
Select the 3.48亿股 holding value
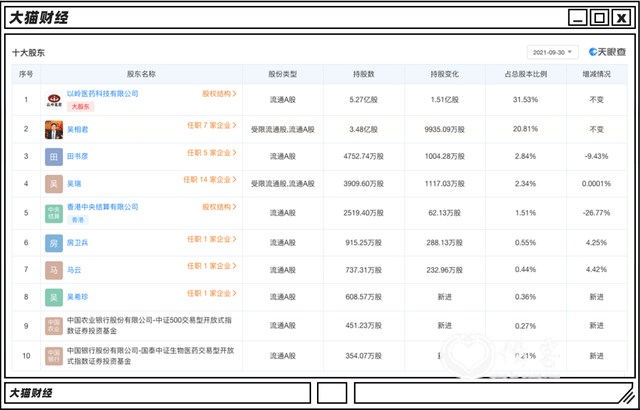[363, 130]
